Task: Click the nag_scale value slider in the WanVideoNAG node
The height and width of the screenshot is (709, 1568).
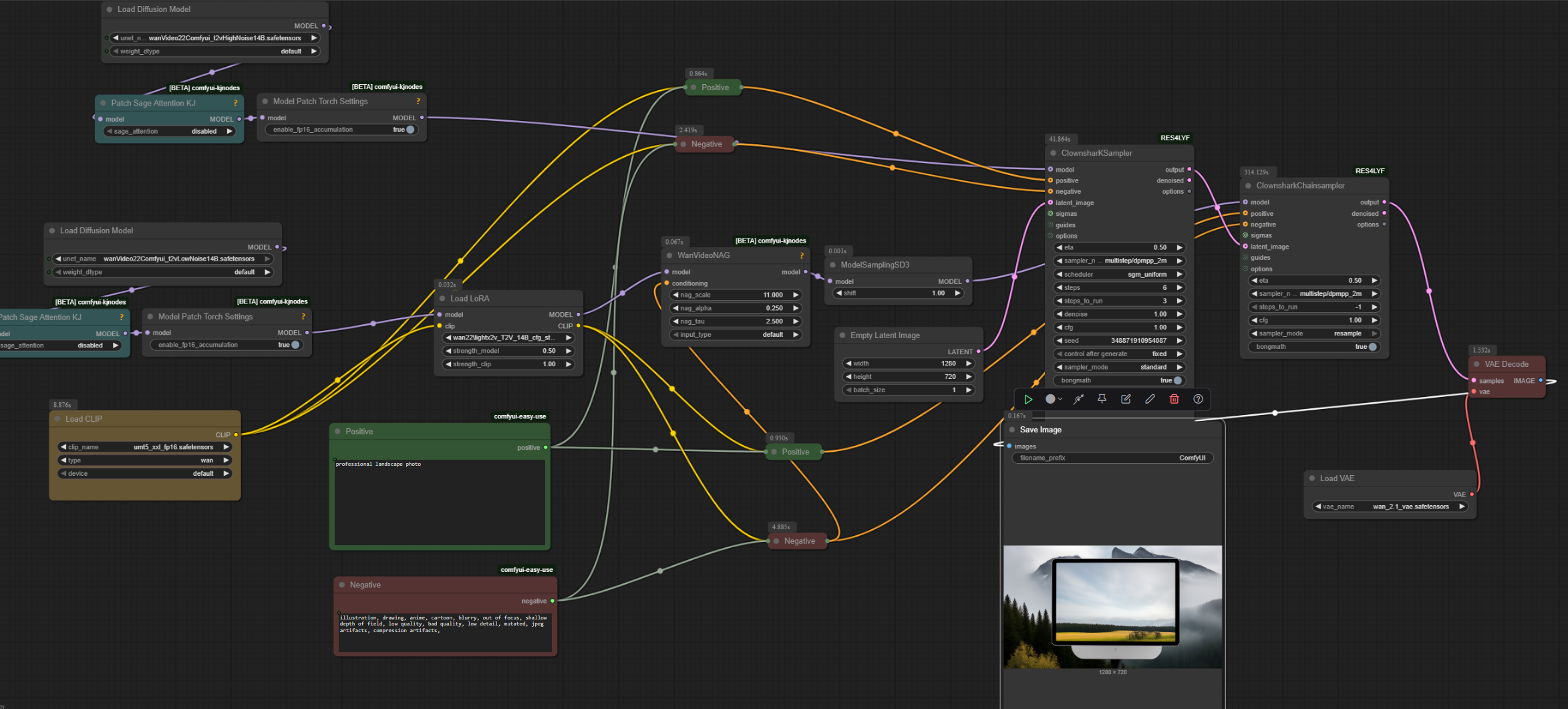Action: pyautogui.click(x=736, y=295)
